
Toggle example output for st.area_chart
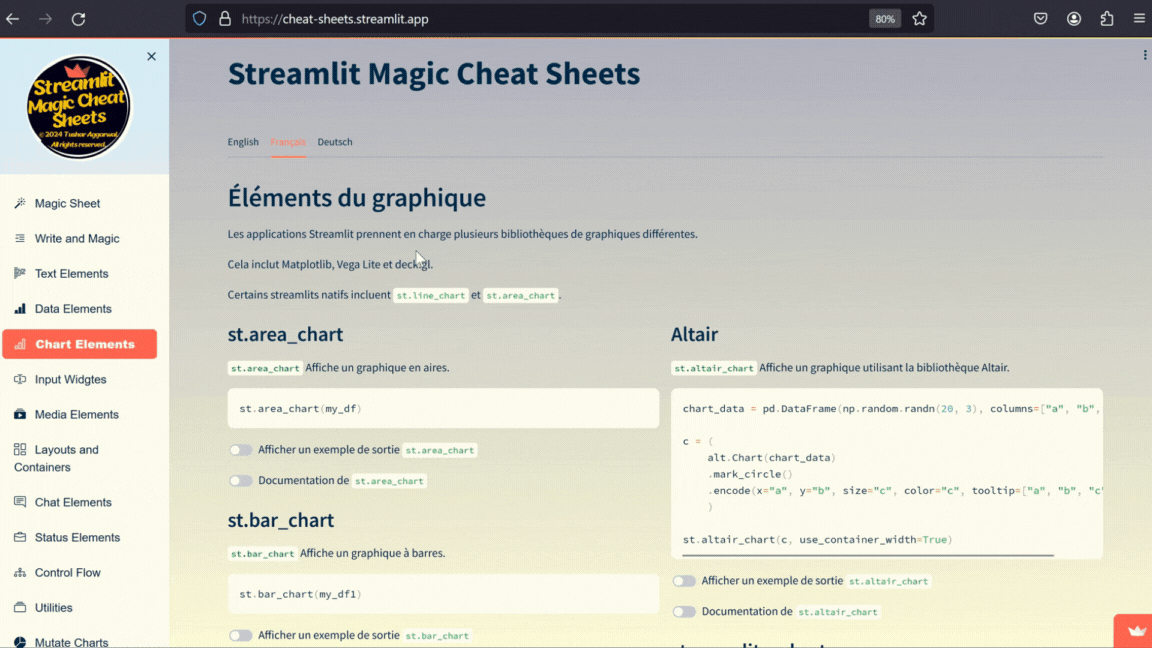[240, 450]
